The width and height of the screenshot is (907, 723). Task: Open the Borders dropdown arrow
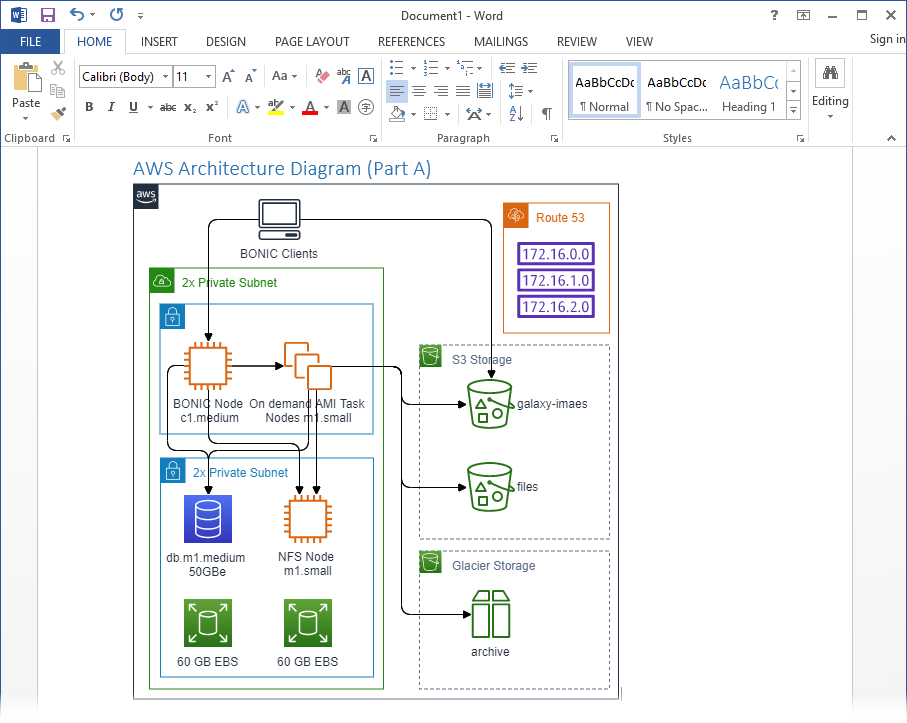click(447, 113)
